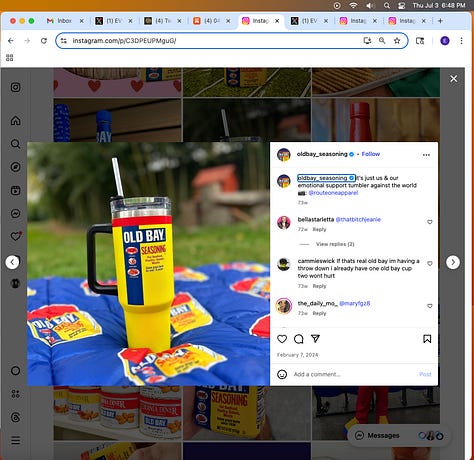Open the Chrome three-dot menu

(x=461, y=41)
